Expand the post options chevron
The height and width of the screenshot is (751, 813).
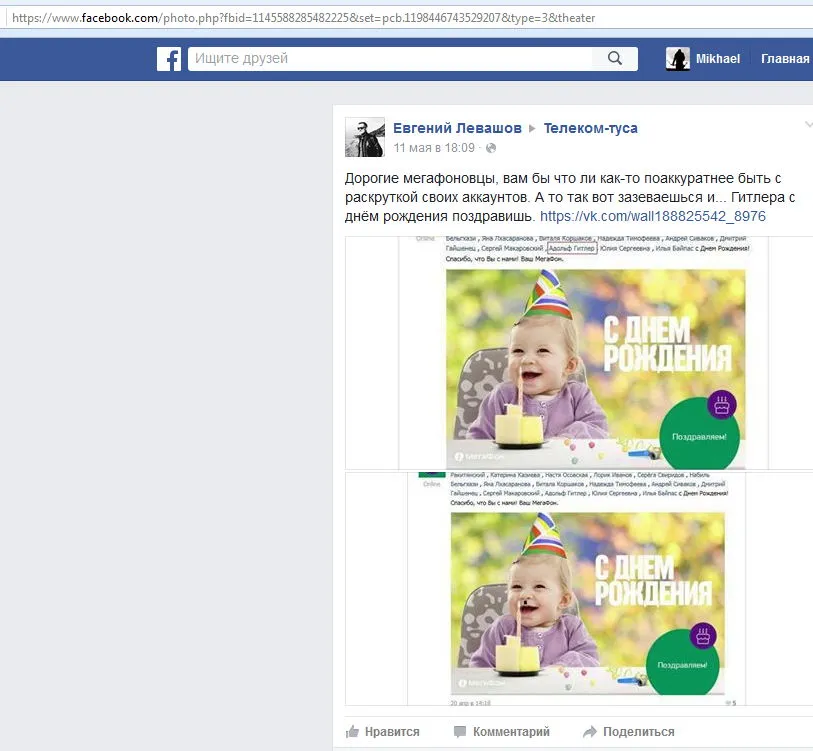pyautogui.click(x=808, y=125)
